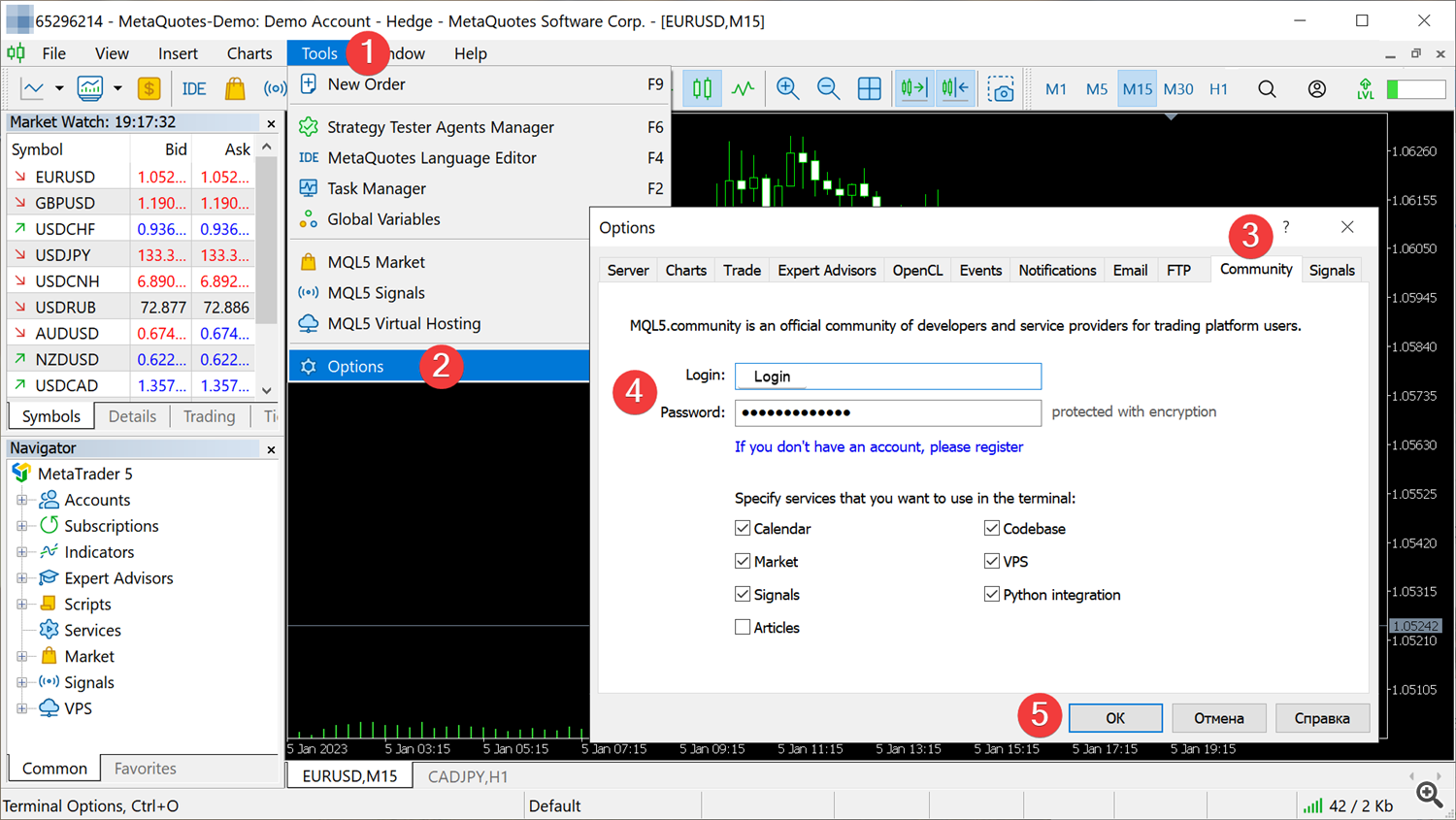Take a chart screenshot with camera icon
Screen dimensions: 1456x820
pos(1001,89)
